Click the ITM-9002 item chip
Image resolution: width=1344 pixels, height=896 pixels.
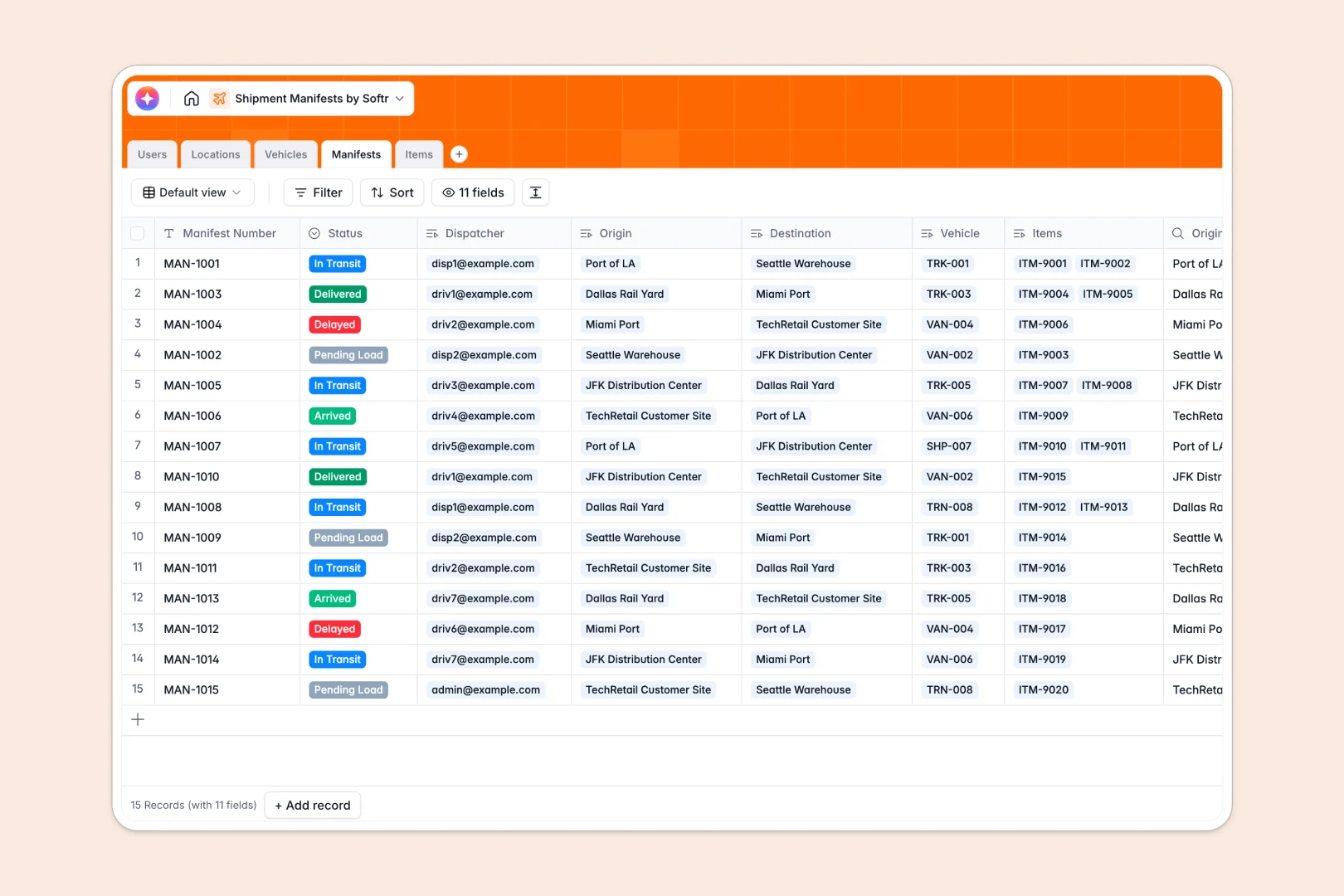pos(1105,264)
